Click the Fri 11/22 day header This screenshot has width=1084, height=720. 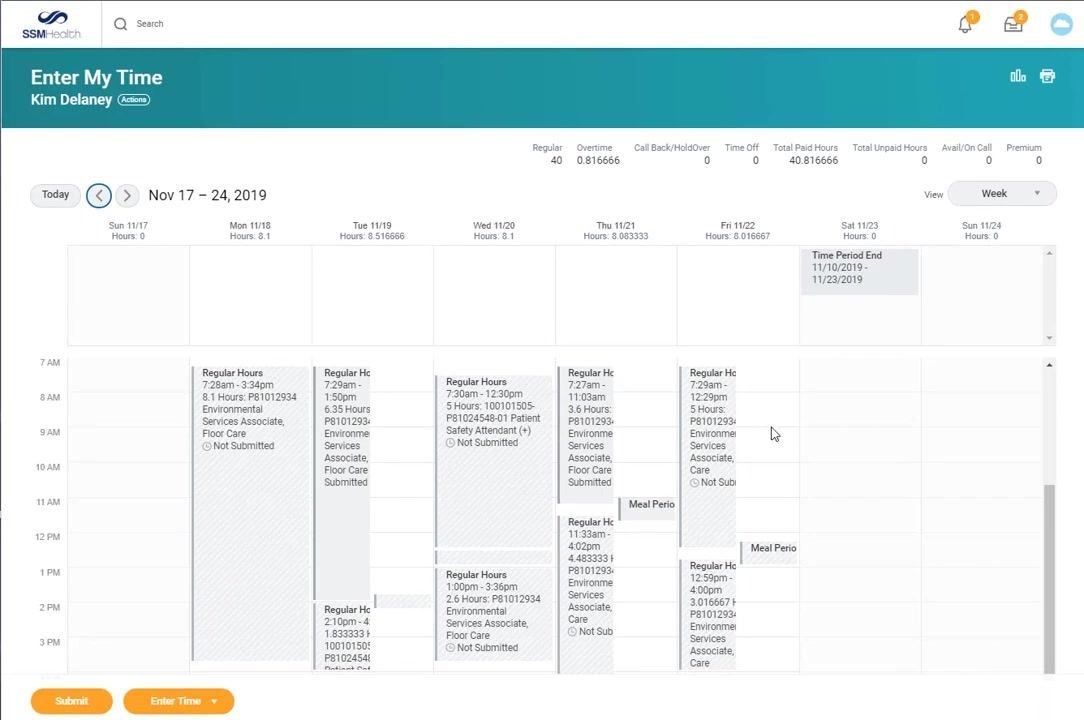[x=738, y=230]
